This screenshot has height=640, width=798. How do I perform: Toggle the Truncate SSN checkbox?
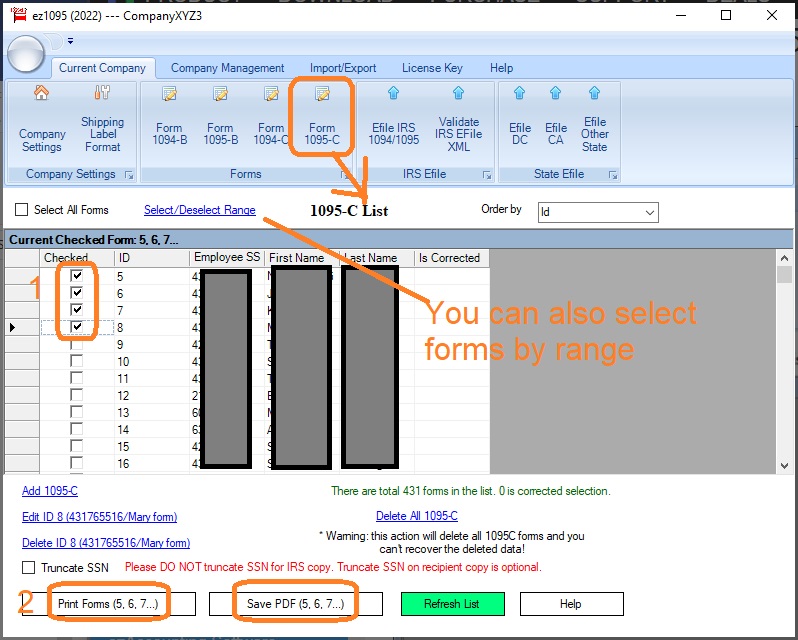coord(29,568)
